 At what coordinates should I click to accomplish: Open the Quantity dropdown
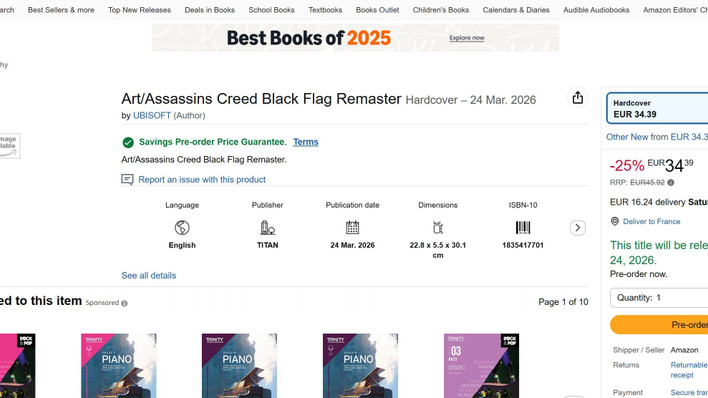(659, 298)
